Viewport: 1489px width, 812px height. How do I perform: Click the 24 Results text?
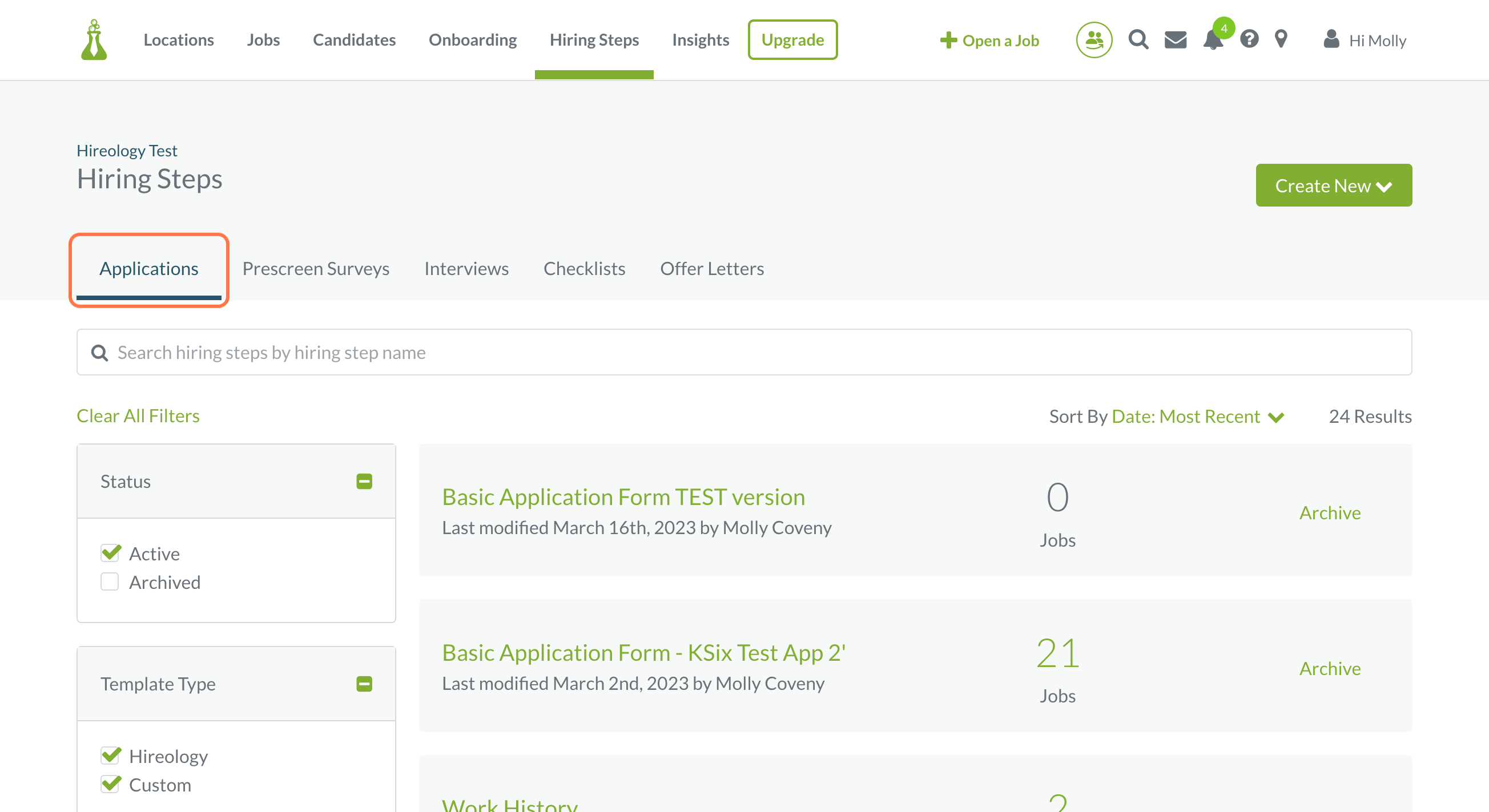(1370, 417)
